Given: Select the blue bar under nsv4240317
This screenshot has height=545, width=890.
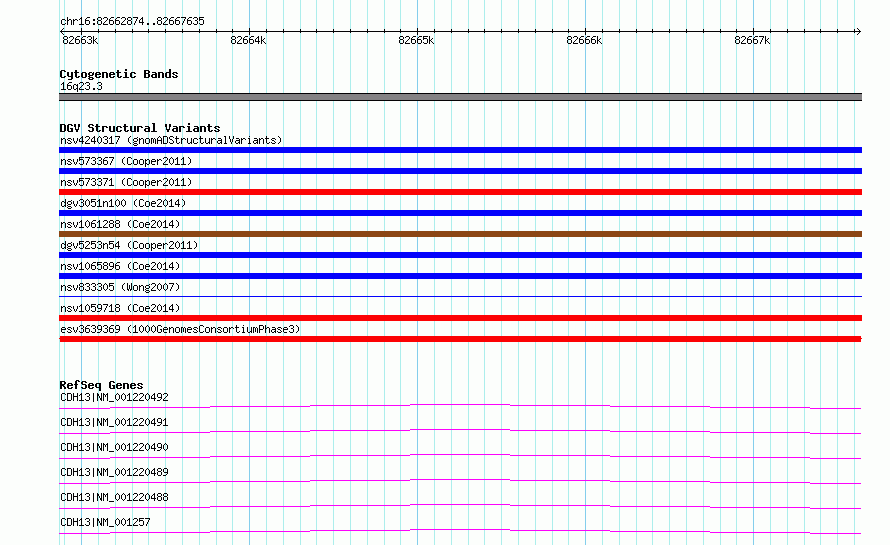Looking at the screenshot, I should point(460,150).
